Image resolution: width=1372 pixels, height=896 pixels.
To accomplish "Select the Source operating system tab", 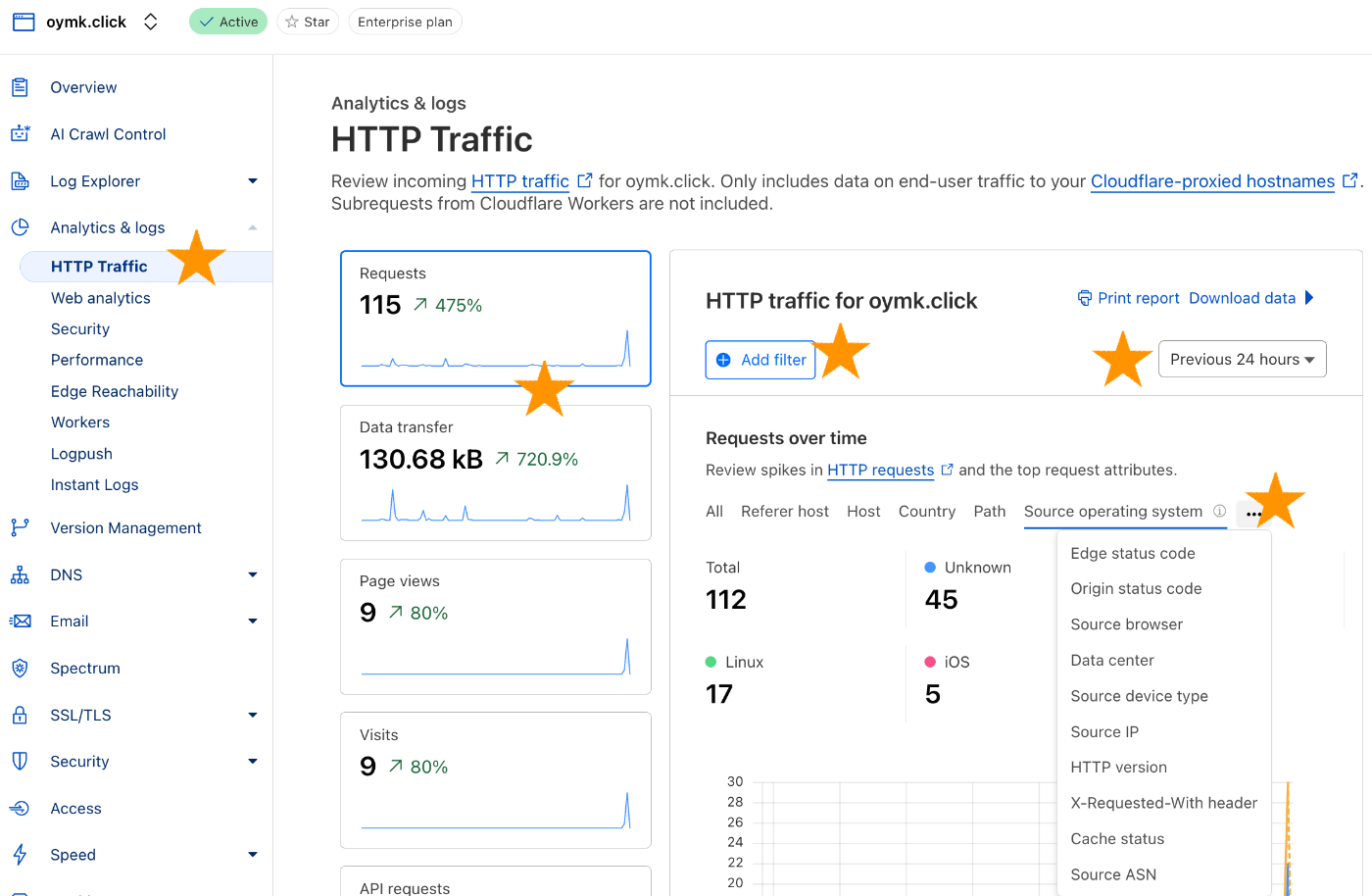I will click(1113, 511).
